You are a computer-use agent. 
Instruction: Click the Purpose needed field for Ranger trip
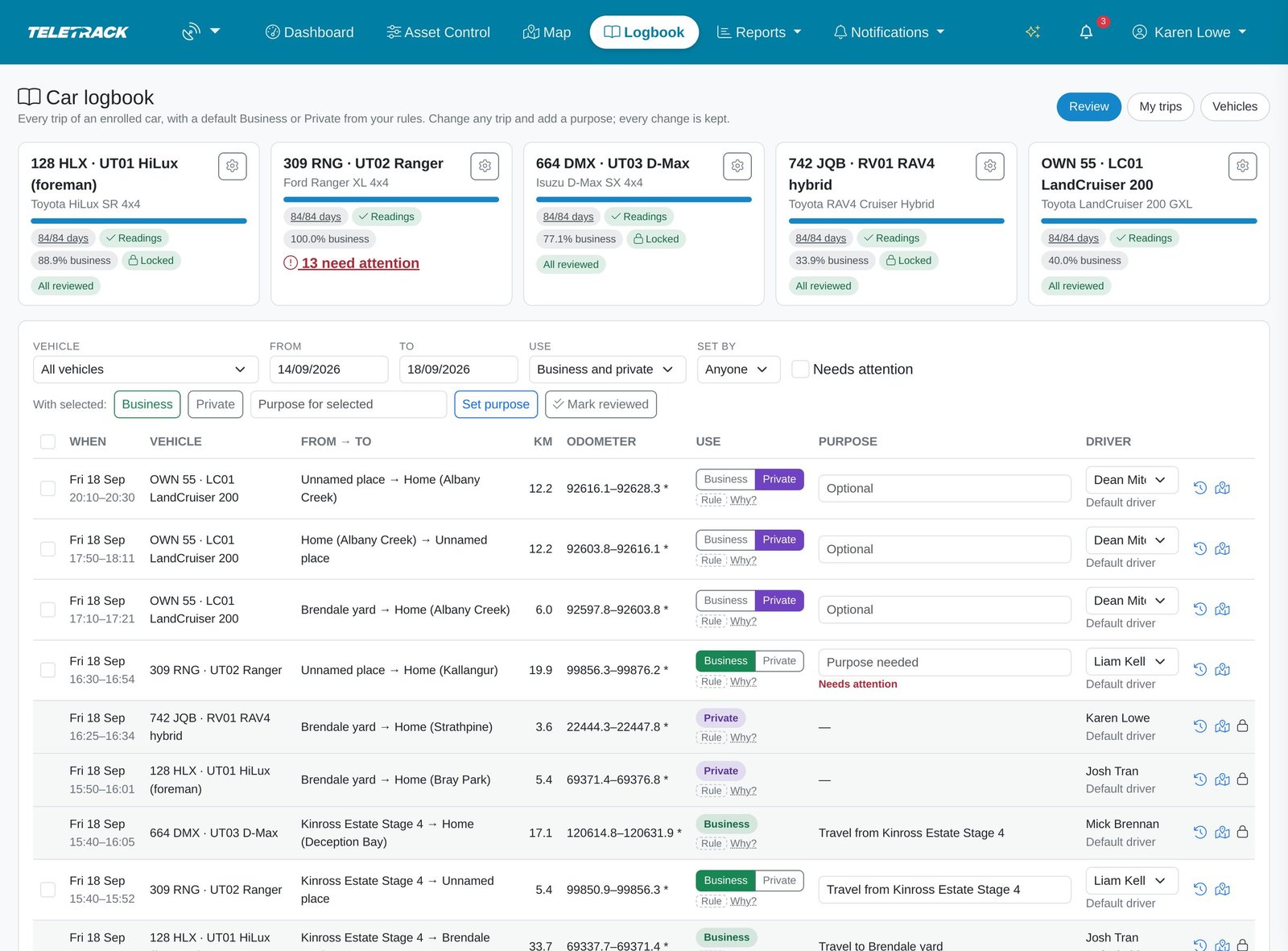[x=944, y=662]
